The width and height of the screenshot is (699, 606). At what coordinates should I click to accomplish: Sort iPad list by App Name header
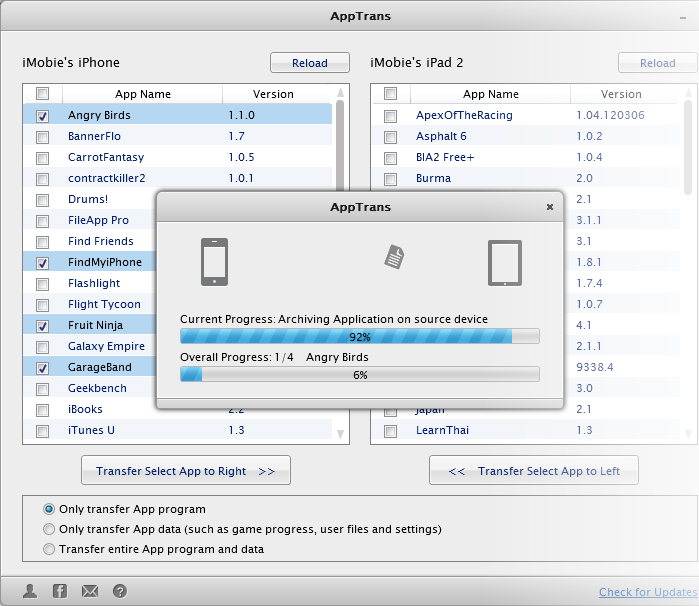tap(490, 94)
